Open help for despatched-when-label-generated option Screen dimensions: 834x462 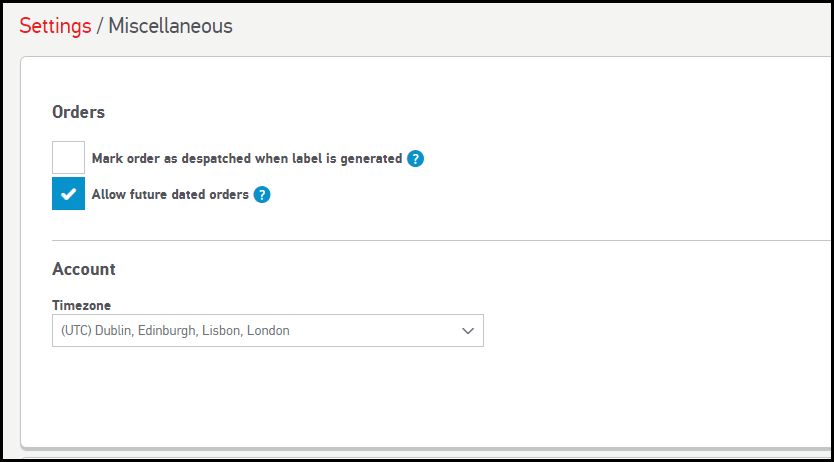coord(415,158)
